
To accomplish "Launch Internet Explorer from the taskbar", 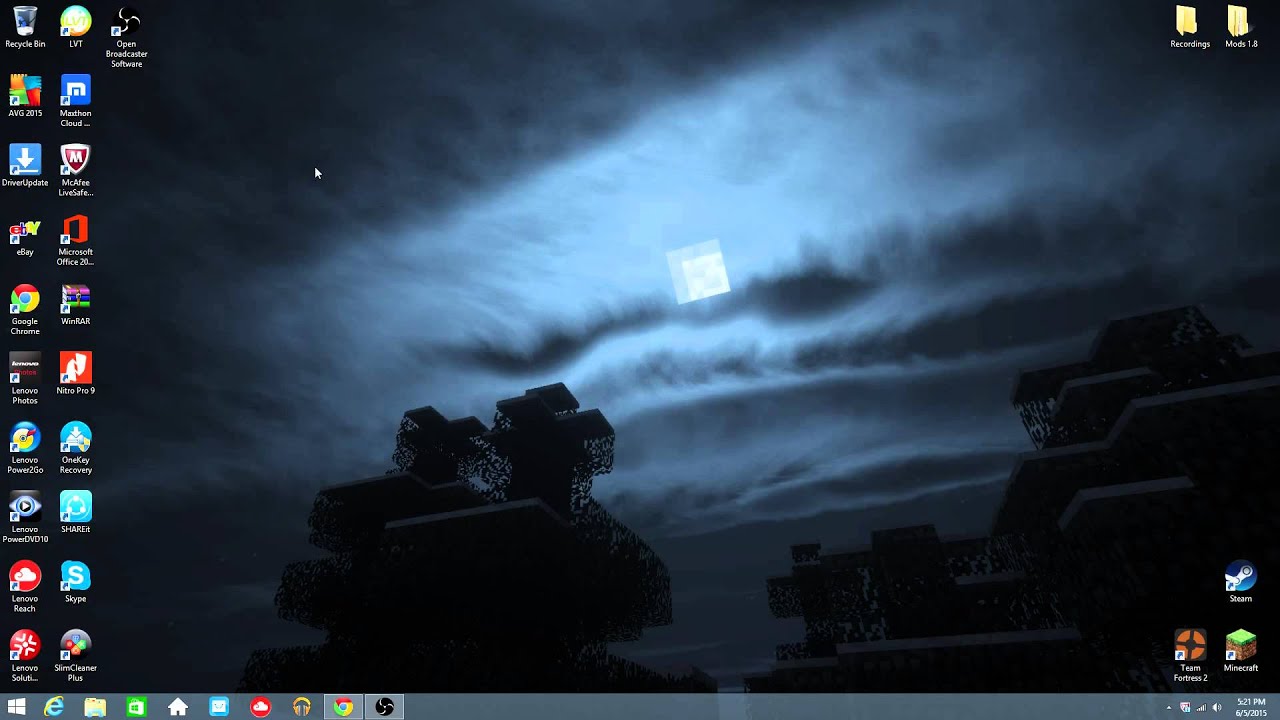I will pos(54,707).
